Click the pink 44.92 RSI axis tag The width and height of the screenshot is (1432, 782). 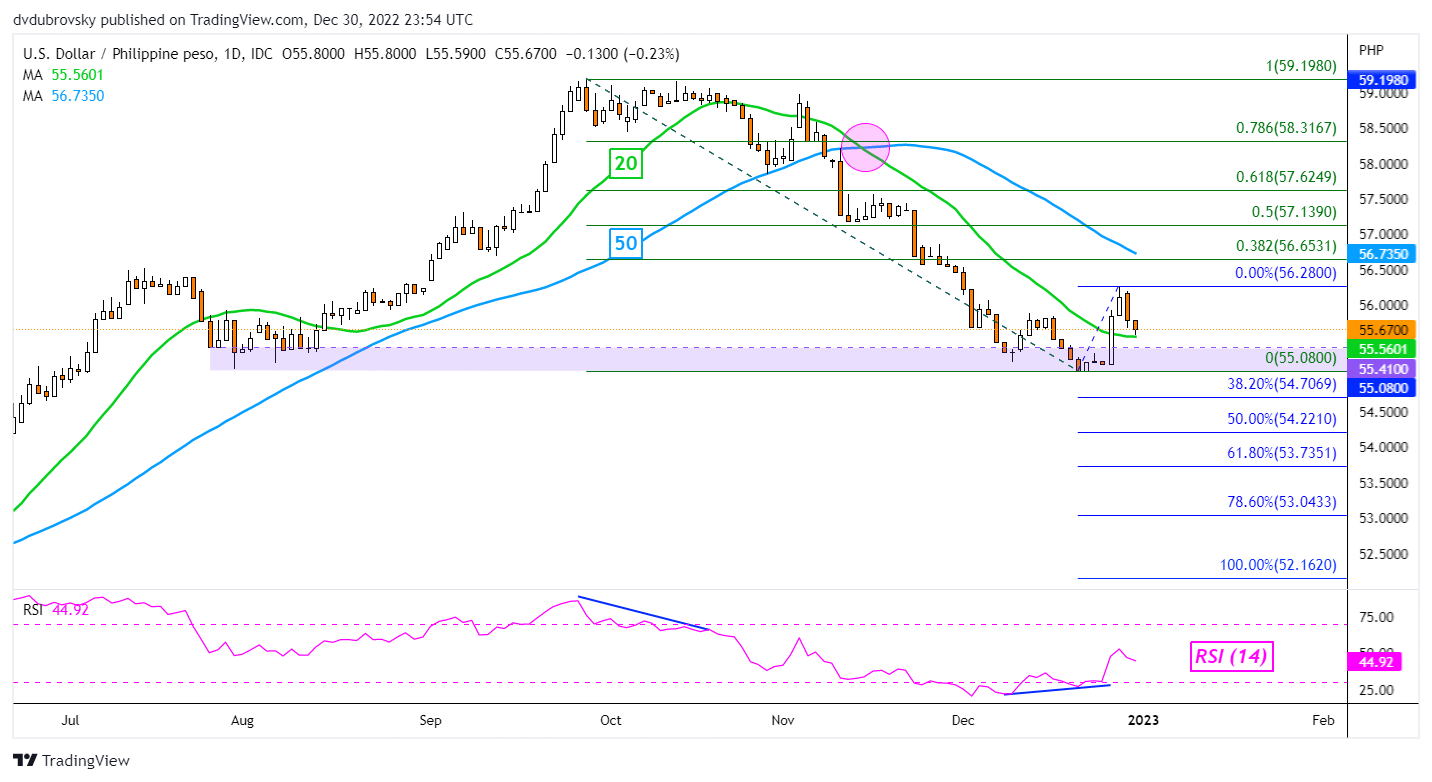[1376, 660]
